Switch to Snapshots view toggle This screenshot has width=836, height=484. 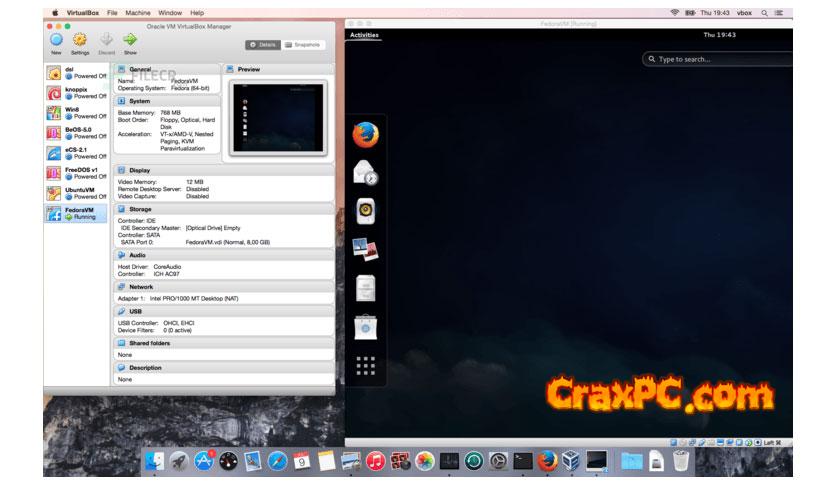point(303,45)
